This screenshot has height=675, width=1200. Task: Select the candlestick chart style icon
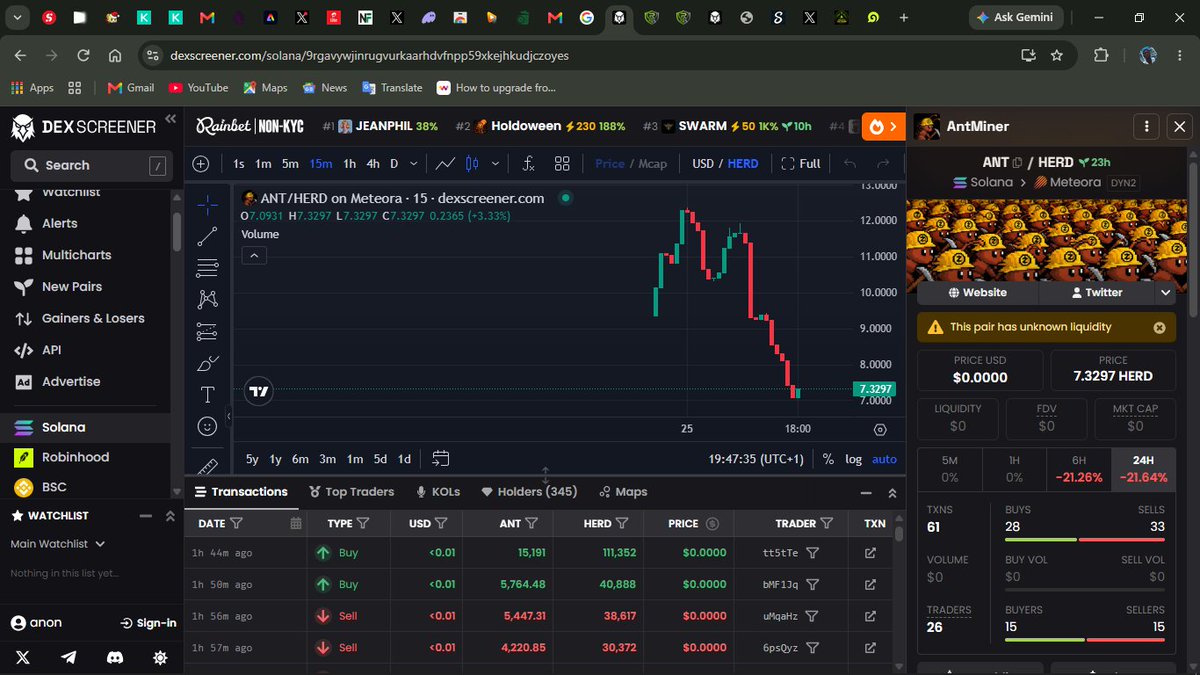tap(472, 164)
